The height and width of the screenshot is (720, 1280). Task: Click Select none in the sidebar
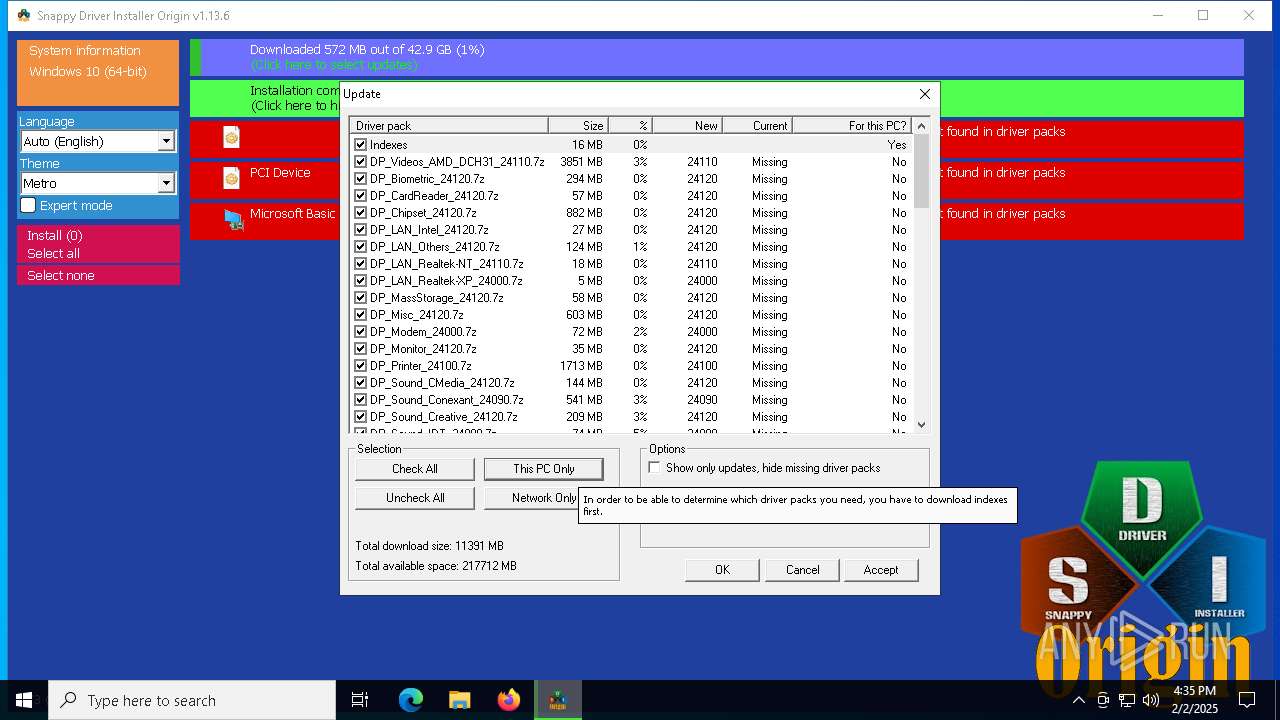click(98, 275)
